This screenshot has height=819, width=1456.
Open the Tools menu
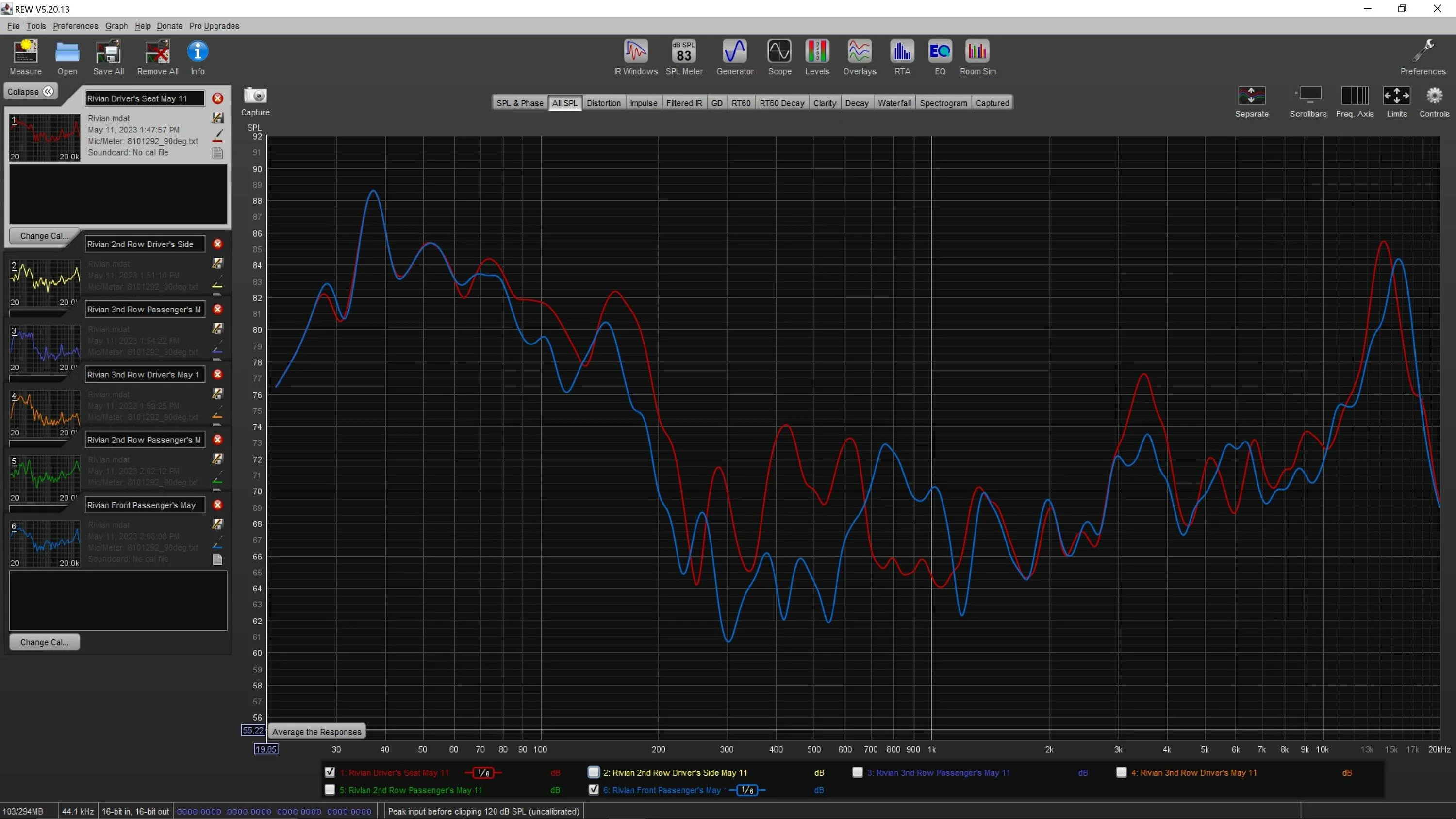36,26
